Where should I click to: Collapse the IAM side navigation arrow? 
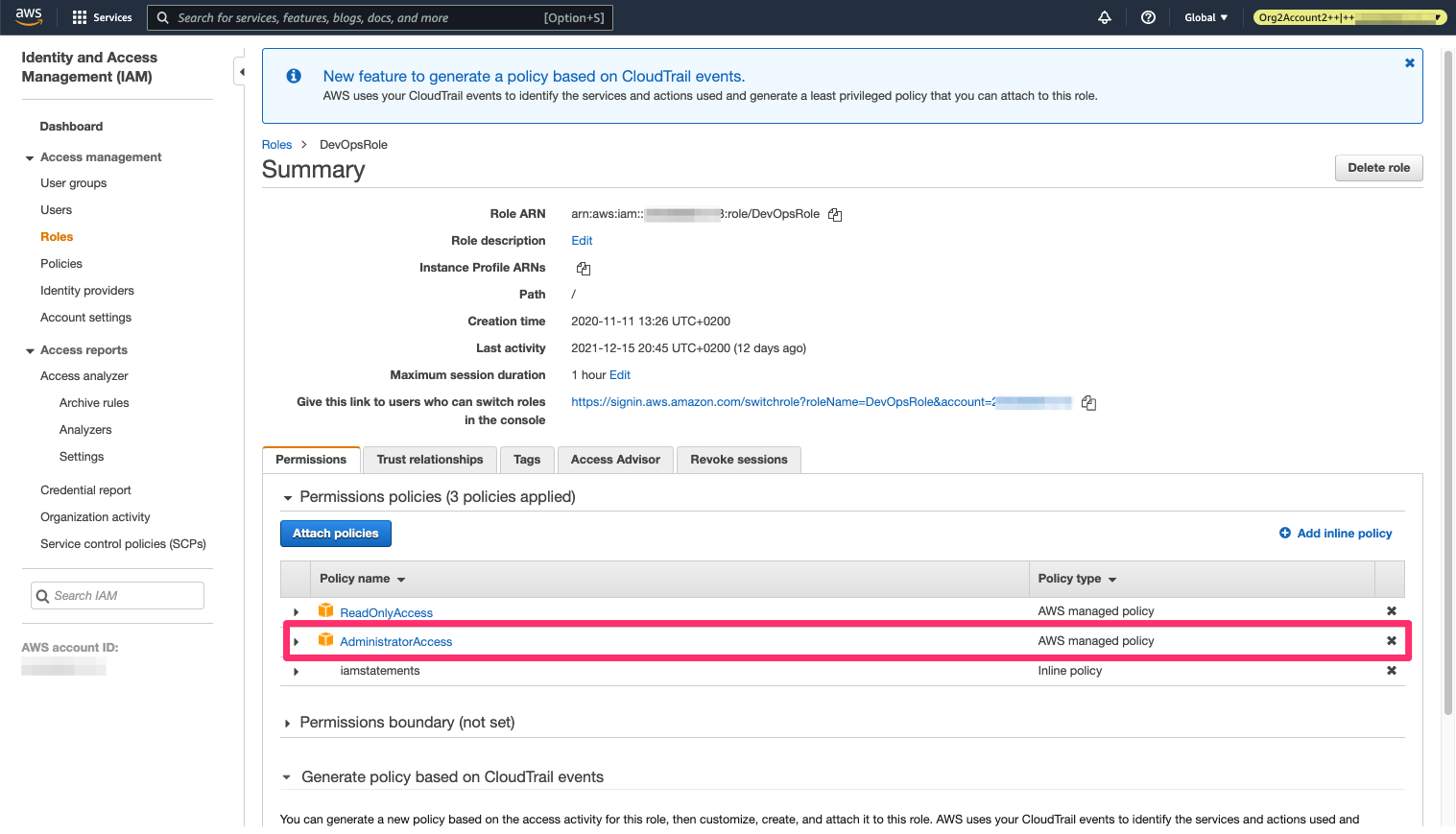[242, 72]
